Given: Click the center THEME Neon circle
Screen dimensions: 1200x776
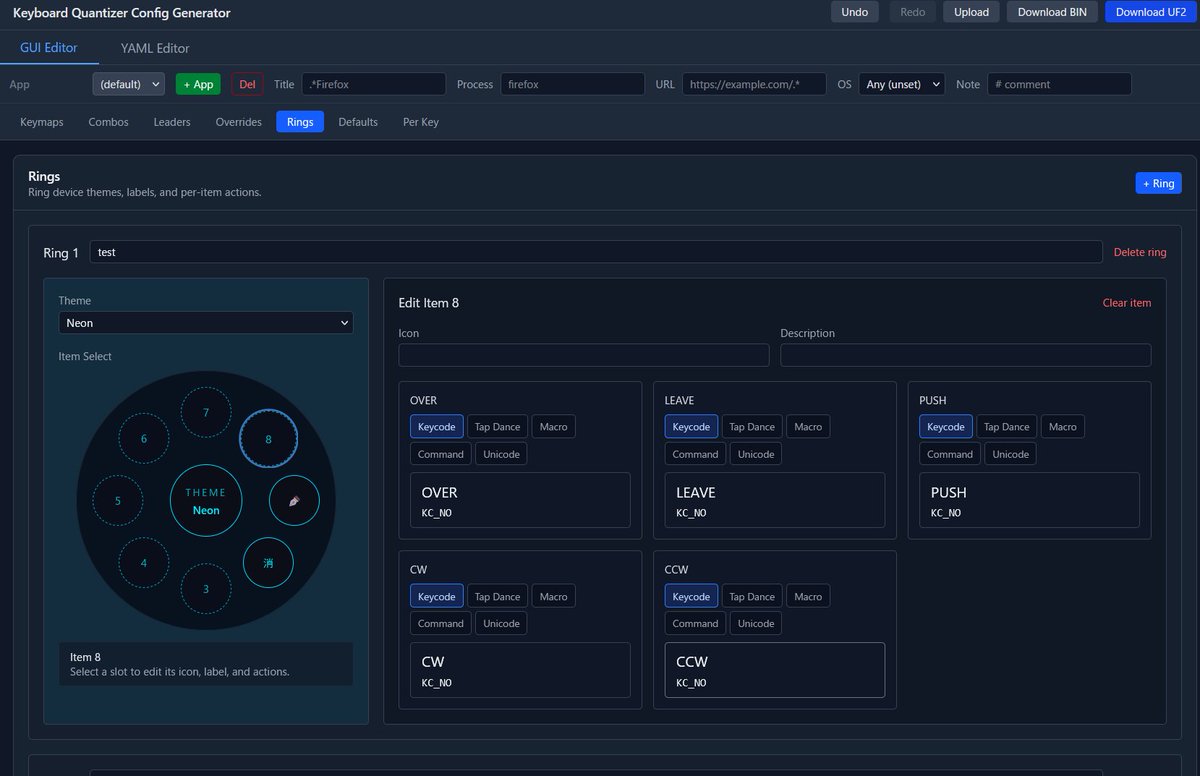Looking at the screenshot, I should (206, 501).
